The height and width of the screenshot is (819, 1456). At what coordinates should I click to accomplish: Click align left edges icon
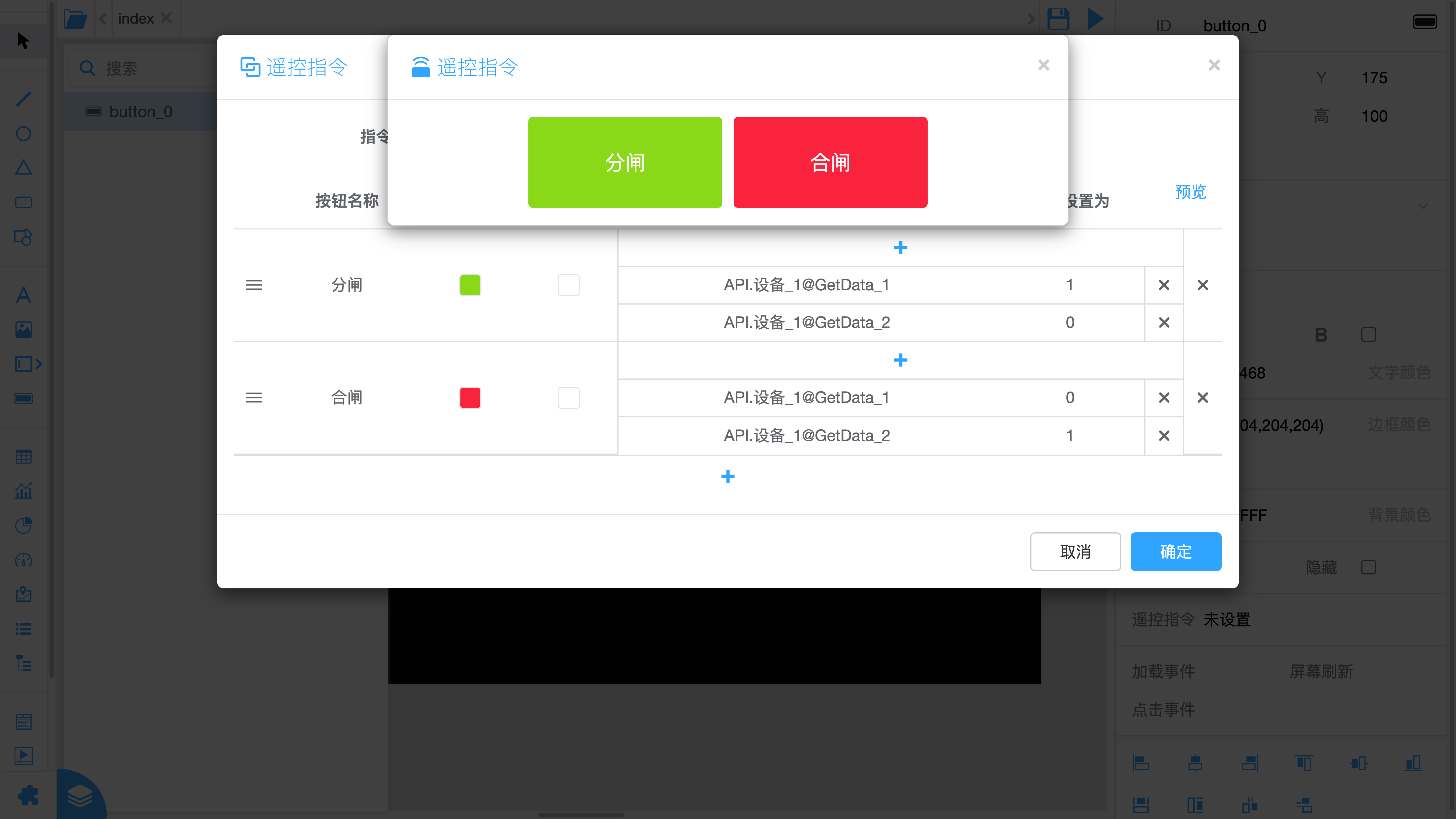click(x=1141, y=763)
